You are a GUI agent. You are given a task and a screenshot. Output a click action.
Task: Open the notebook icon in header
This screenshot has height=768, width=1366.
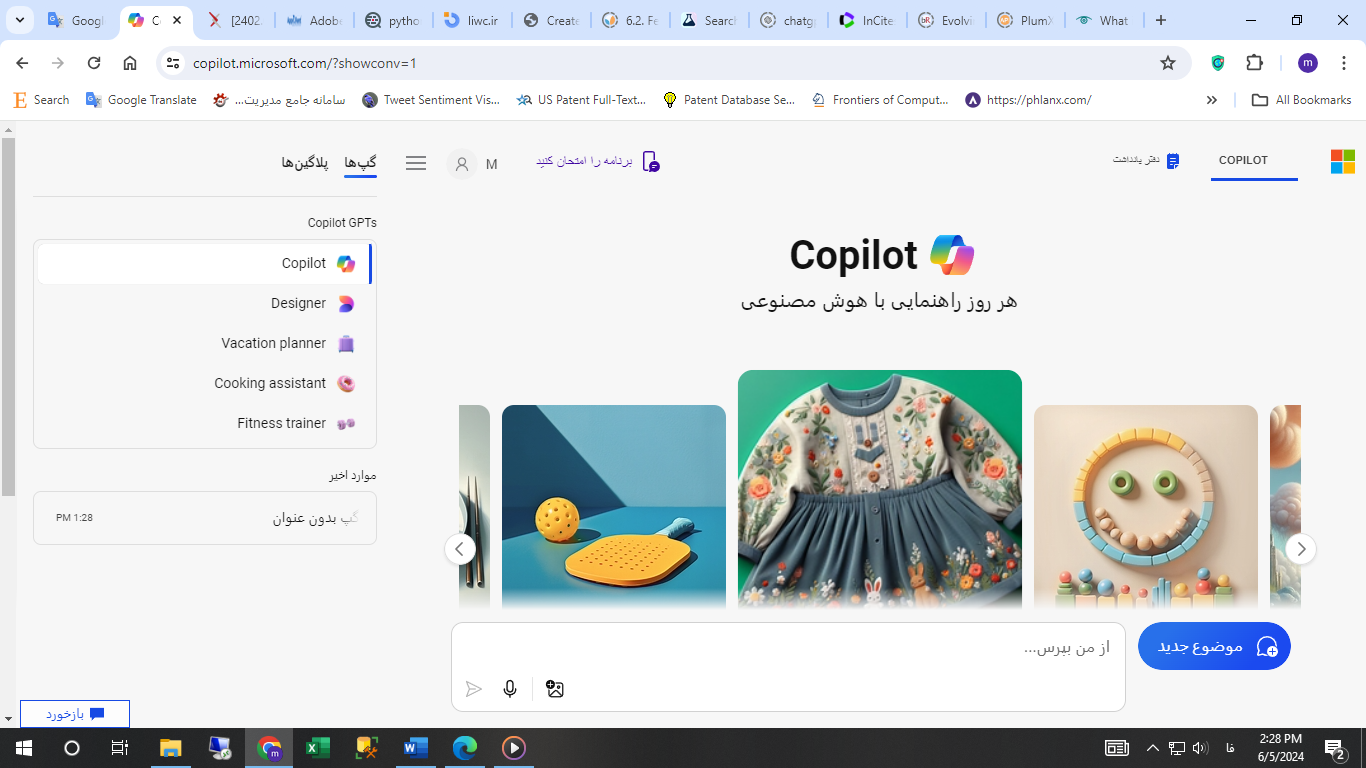click(x=1173, y=161)
